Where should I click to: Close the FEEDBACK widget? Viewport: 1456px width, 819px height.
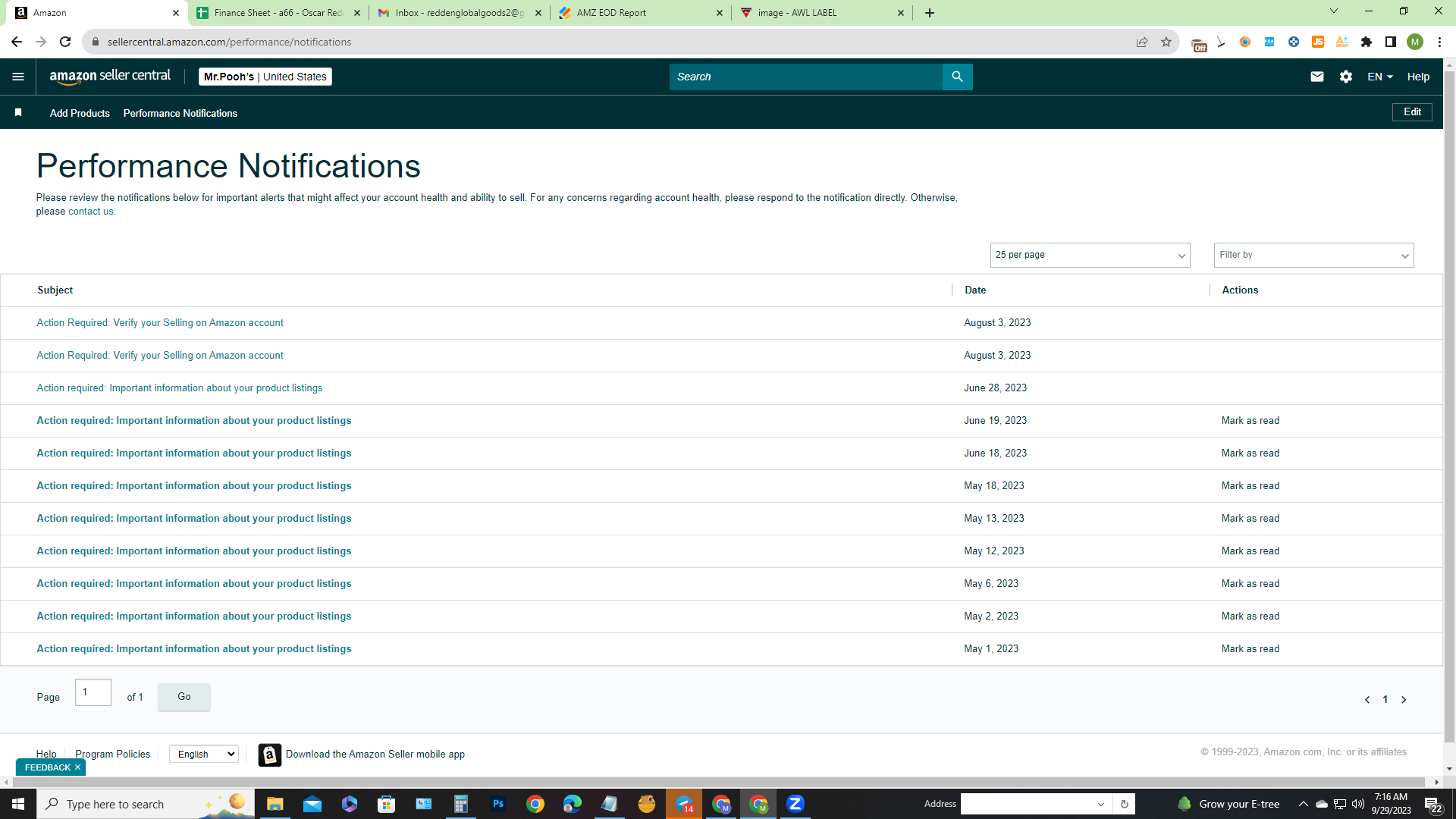[77, 767]
